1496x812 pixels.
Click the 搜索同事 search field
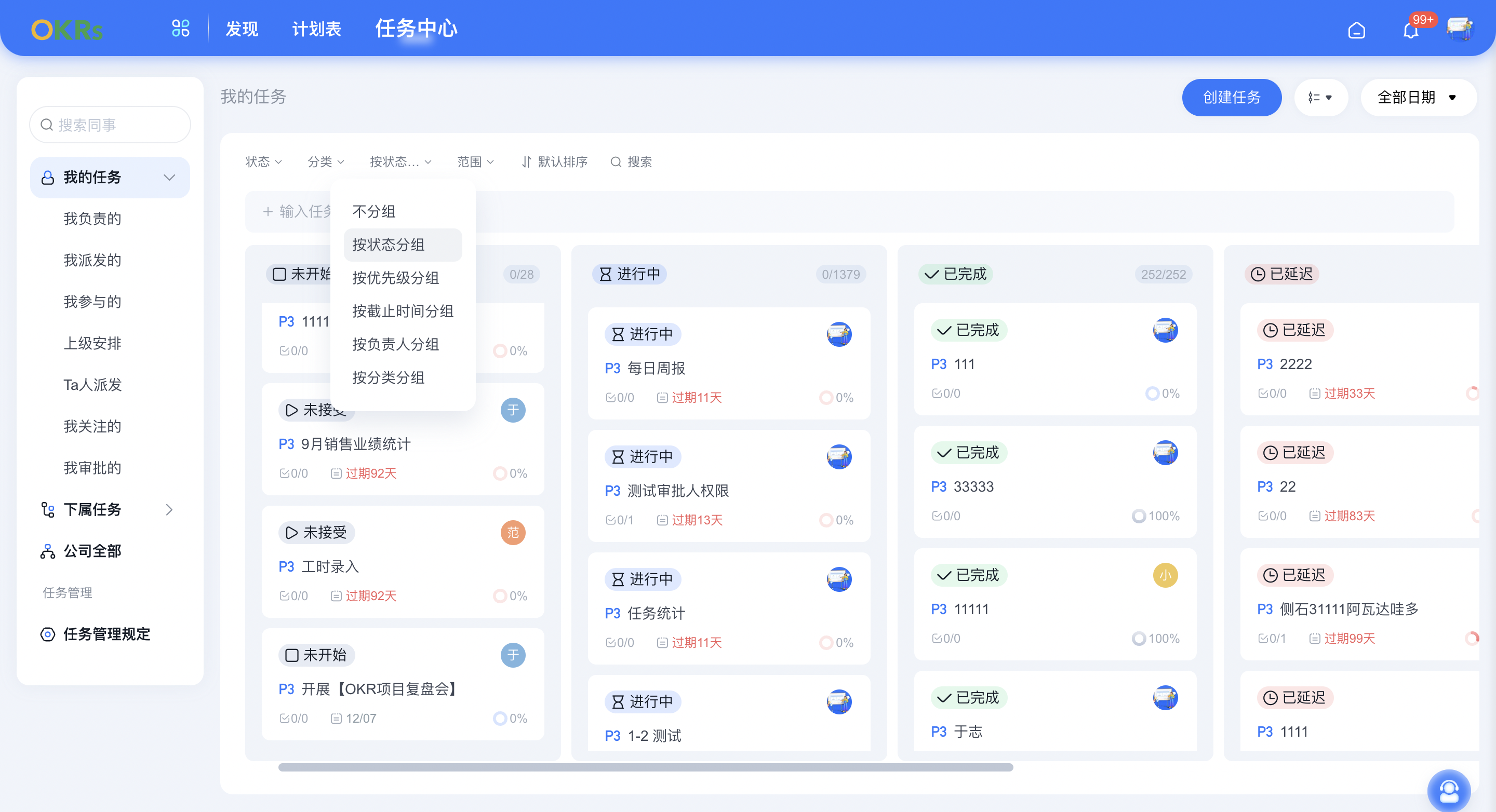pyautogui.click(x=110, y=125)
